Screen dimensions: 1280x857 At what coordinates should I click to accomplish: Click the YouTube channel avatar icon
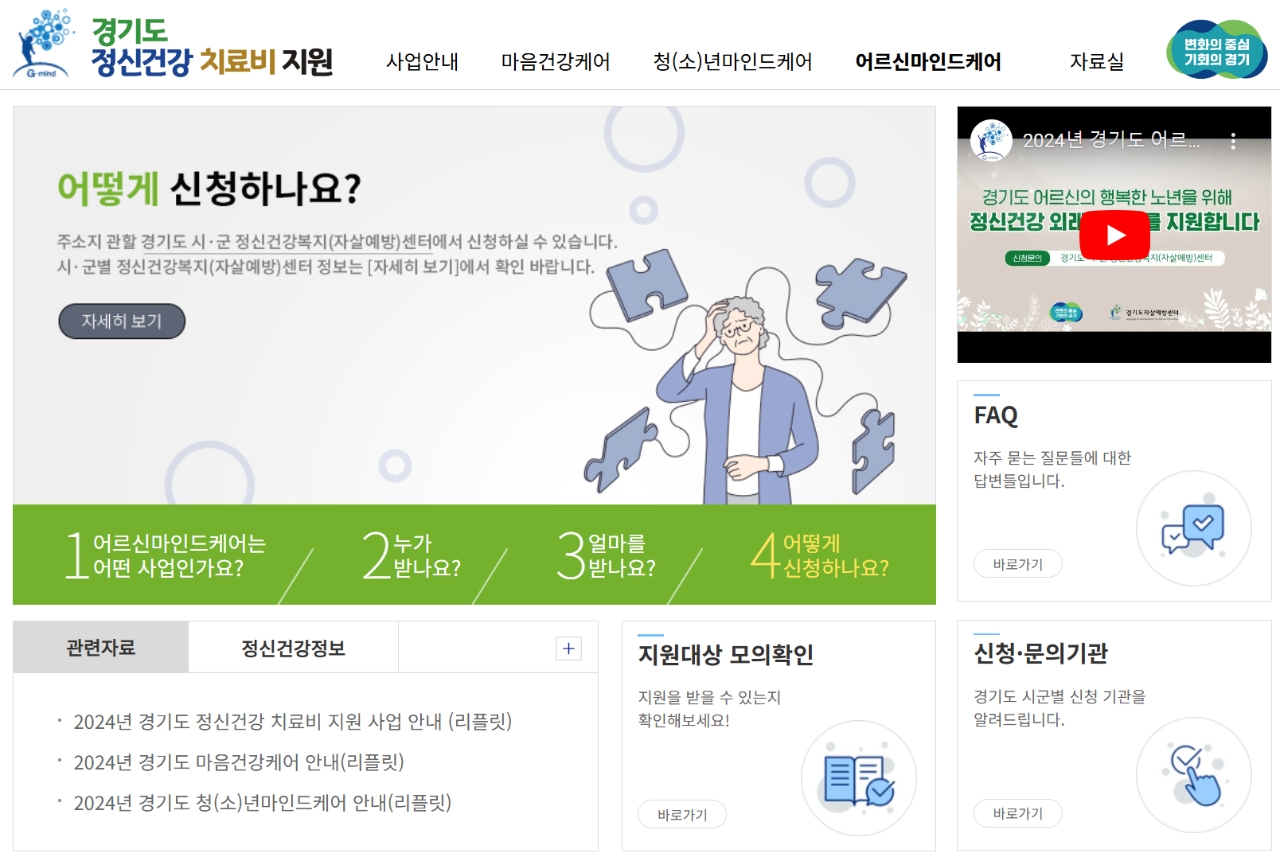(x=991, y=140)
